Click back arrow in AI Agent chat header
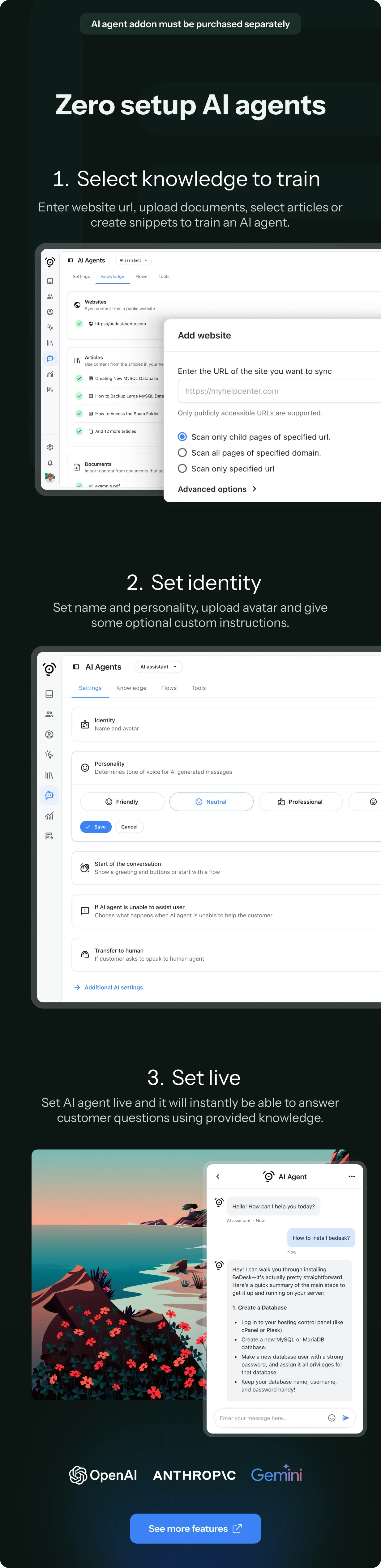Screen dimensions: 381x1568 tap(218, 1177)
